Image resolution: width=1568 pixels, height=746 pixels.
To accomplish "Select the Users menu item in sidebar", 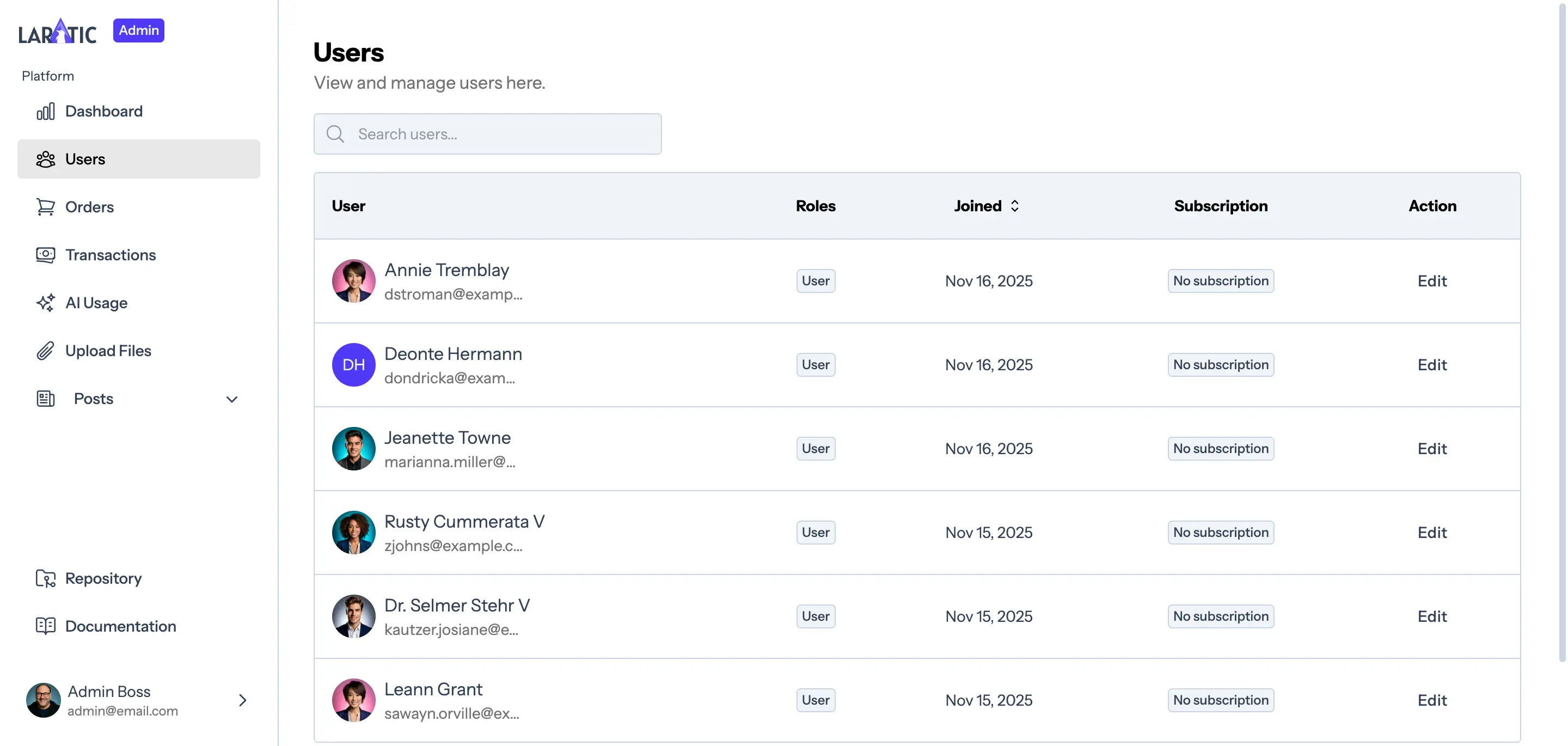I will pyautogui.click(x=84, y=159).
